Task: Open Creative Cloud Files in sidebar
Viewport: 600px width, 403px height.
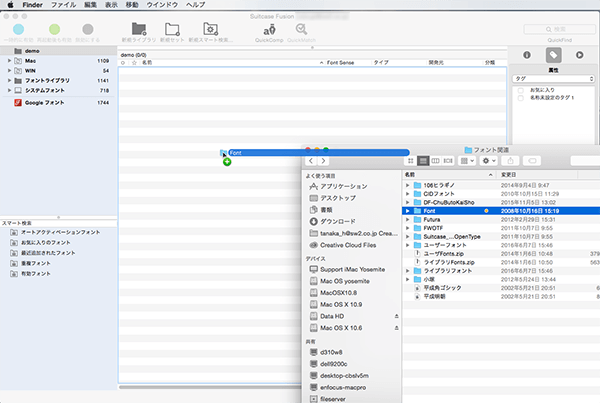Action: coord(348,245)
